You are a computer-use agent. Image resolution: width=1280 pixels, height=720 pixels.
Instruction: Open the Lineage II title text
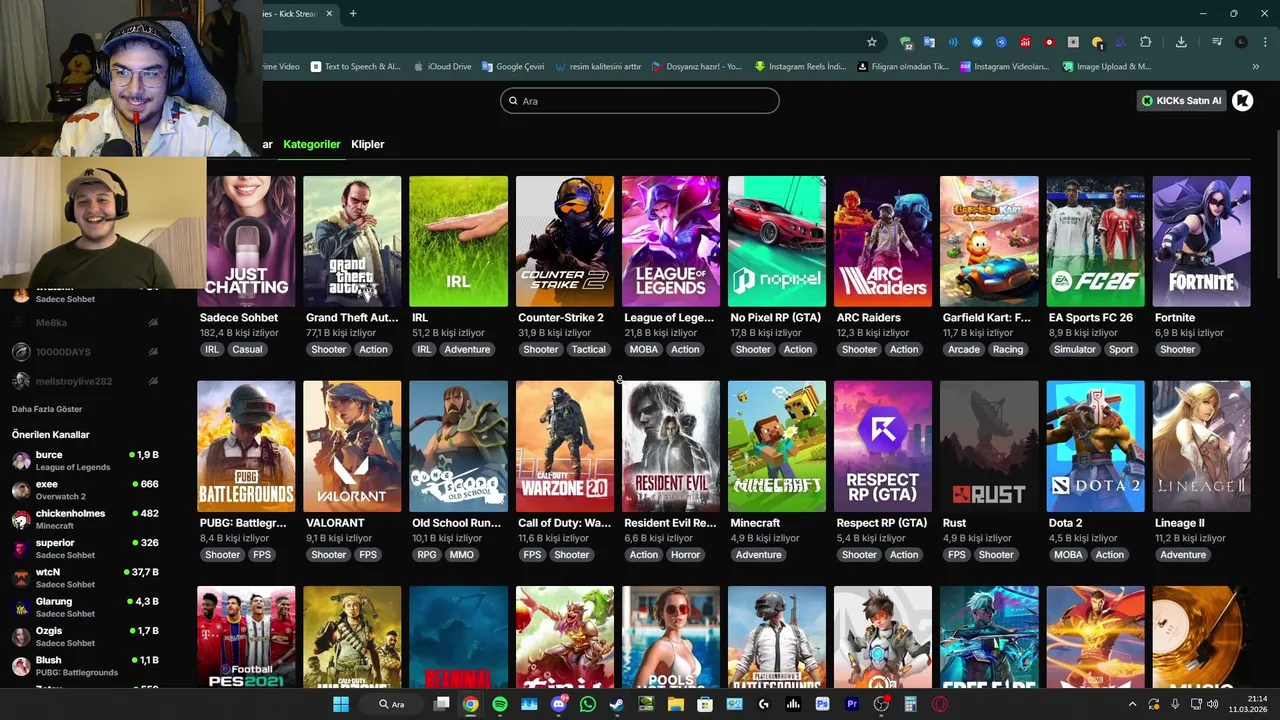click(x=1180, y=523)
